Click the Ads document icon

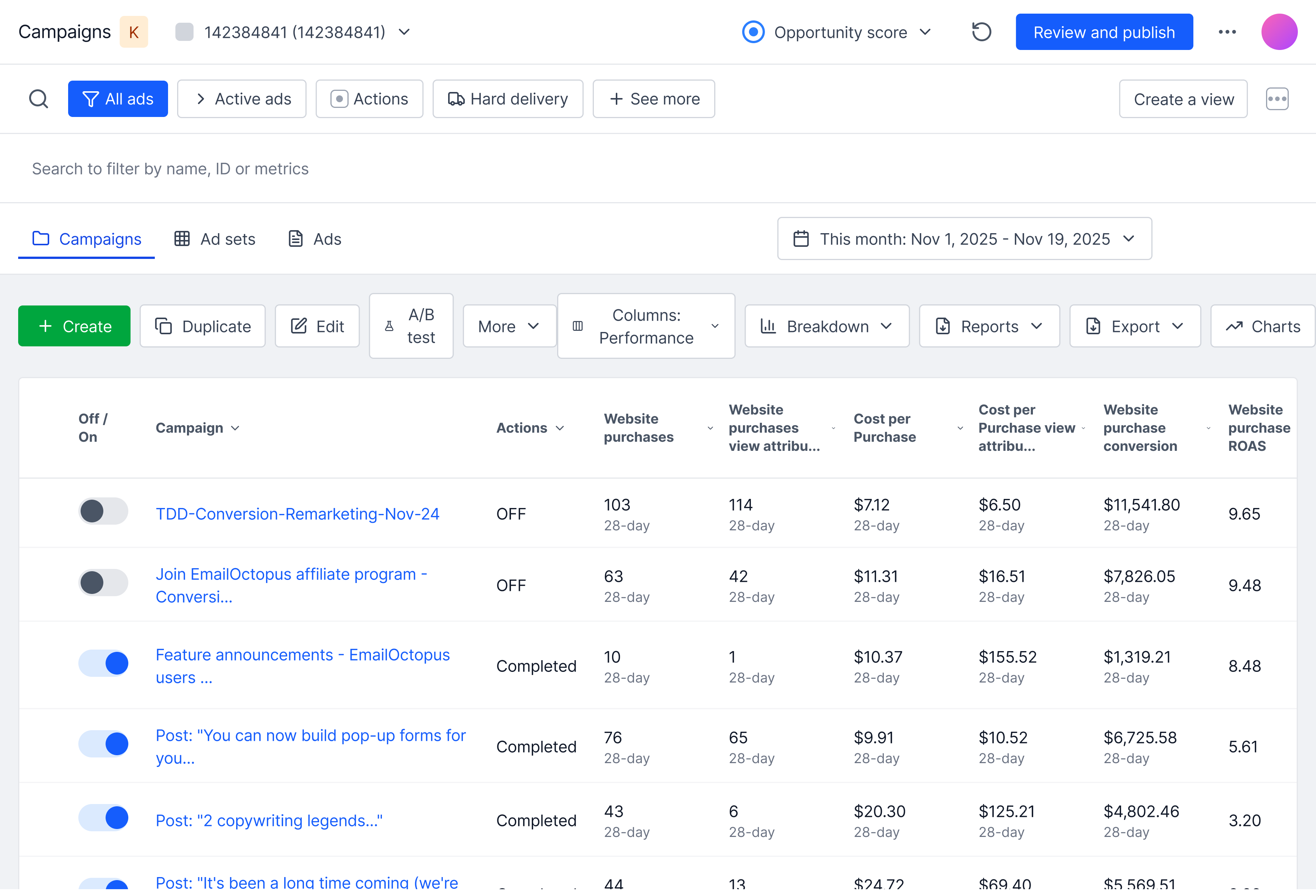[296, 238]
